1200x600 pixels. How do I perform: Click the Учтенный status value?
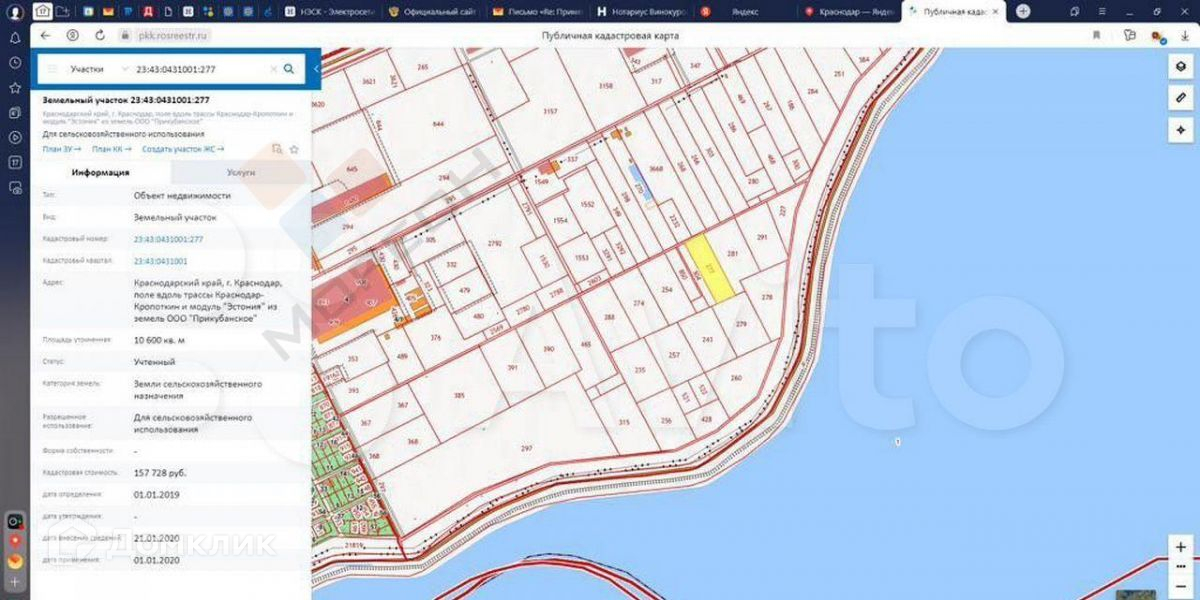[155, 361]
